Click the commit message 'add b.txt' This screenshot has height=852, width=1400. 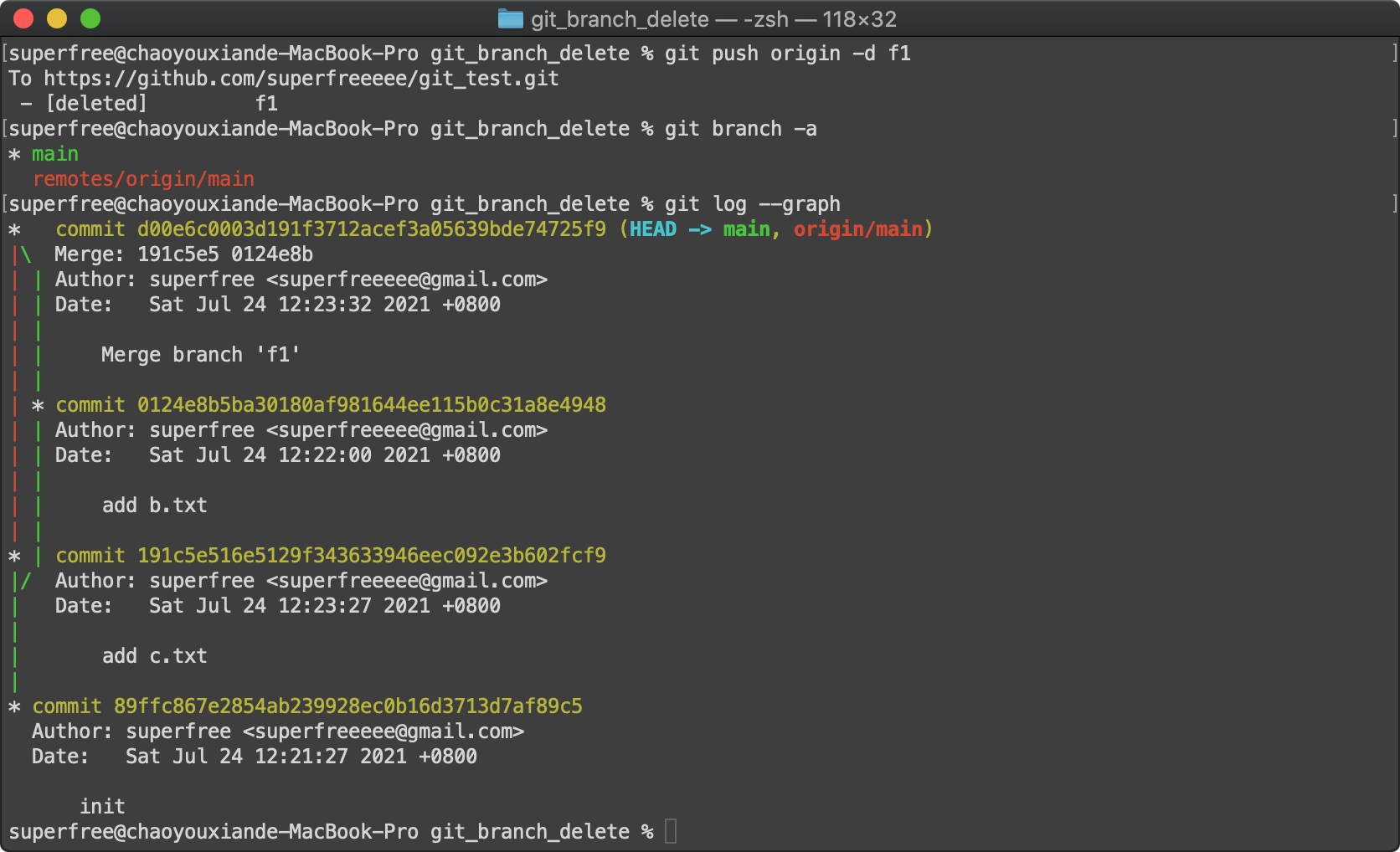click(155, 506)
